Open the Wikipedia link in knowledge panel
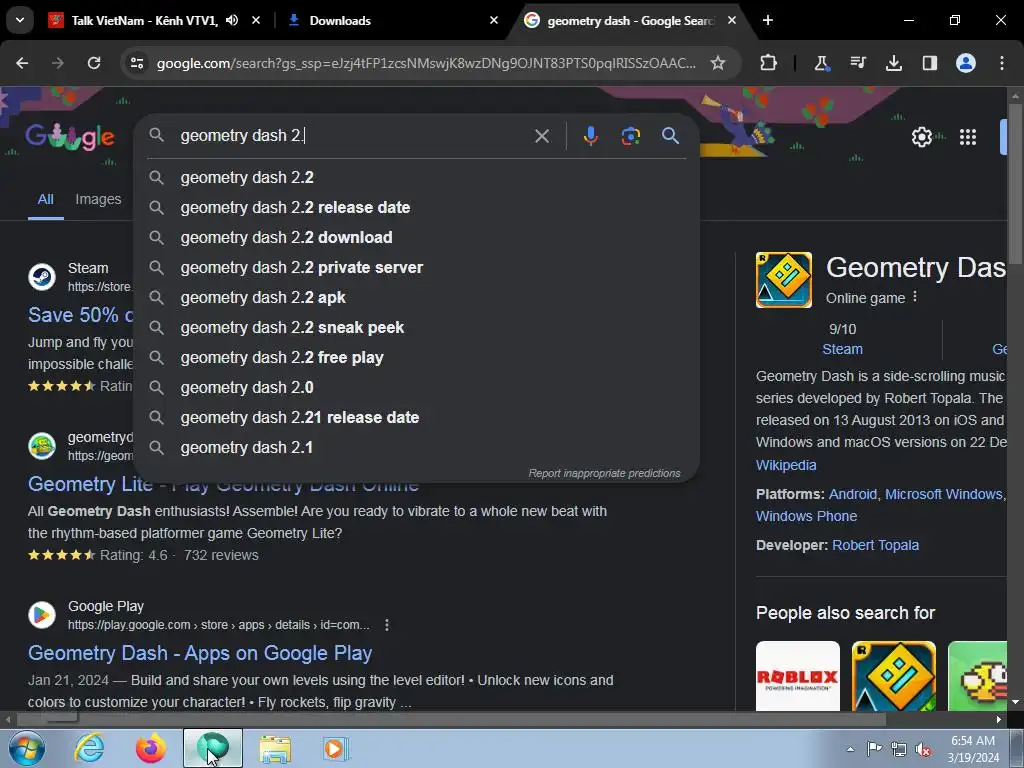The image size is (1024, 768). pyautogui.click(x=786, y=465)
